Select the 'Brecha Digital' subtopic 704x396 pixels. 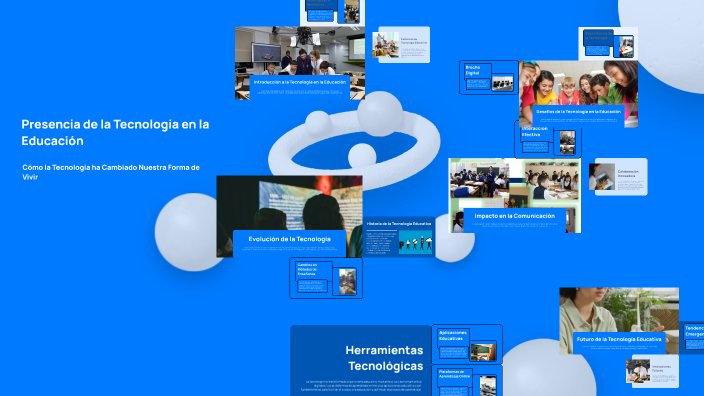tap(488, 77)
